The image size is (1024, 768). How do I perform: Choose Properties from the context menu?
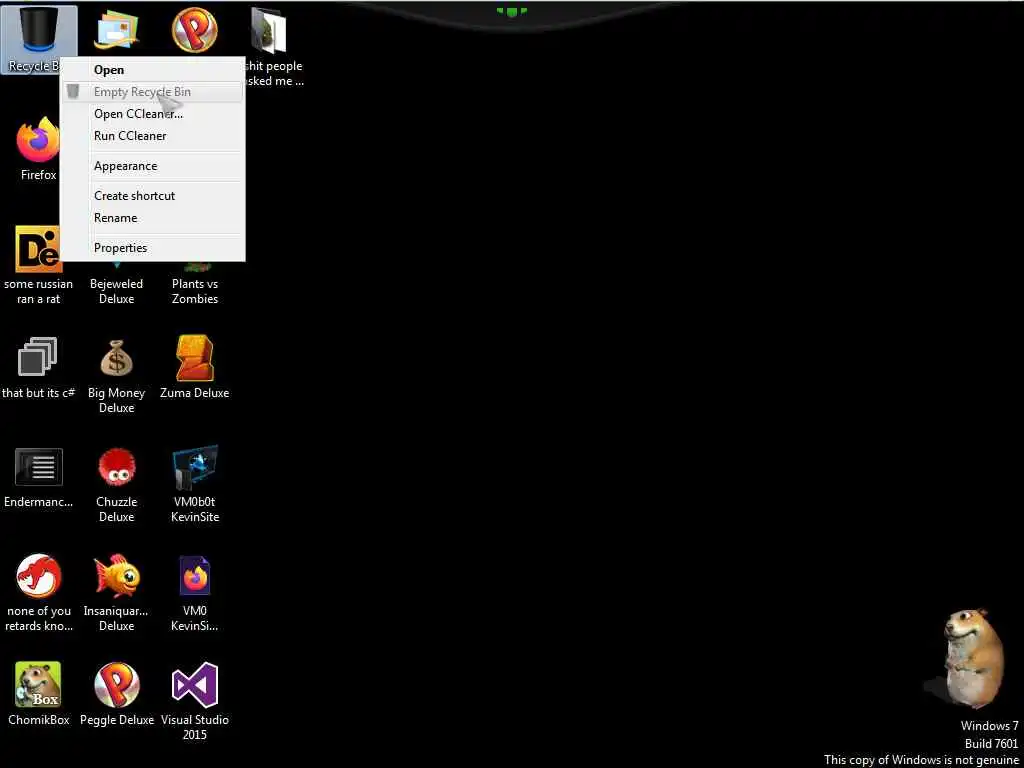[x=152, y=248]
